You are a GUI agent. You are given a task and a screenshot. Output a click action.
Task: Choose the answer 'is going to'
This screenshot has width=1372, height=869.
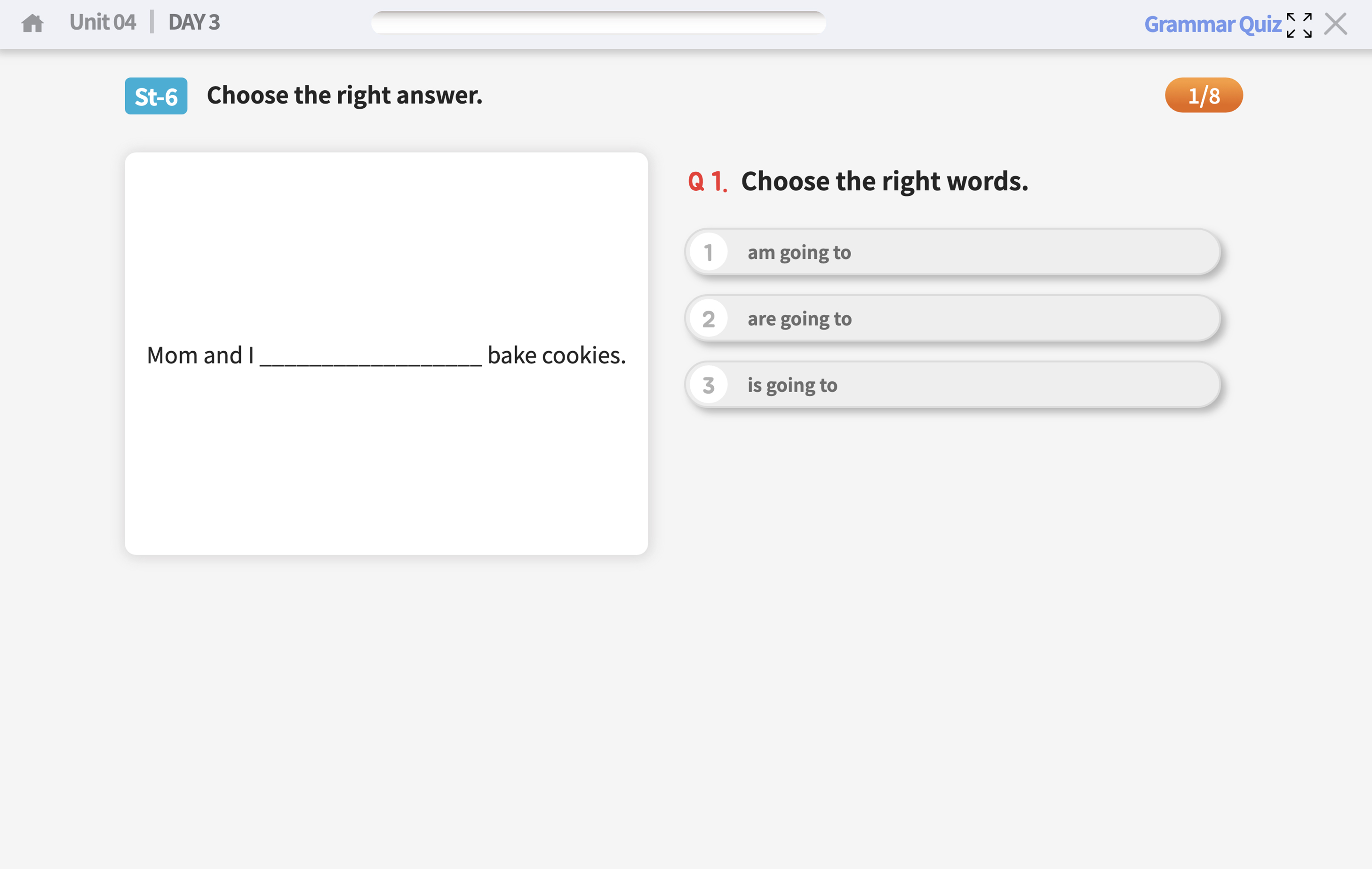pos(792,385)
